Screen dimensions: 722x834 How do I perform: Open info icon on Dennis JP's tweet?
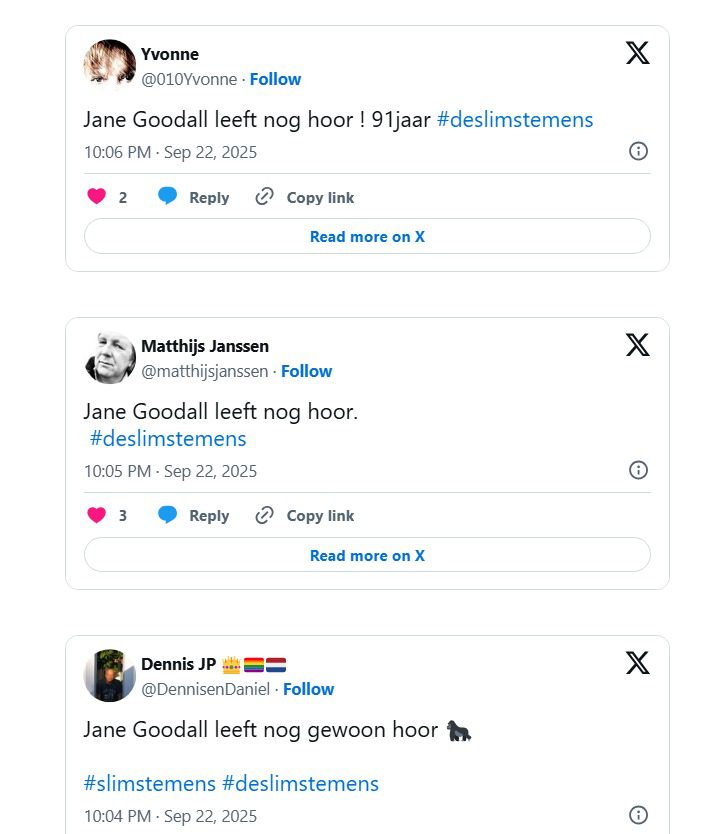(638, 814)
